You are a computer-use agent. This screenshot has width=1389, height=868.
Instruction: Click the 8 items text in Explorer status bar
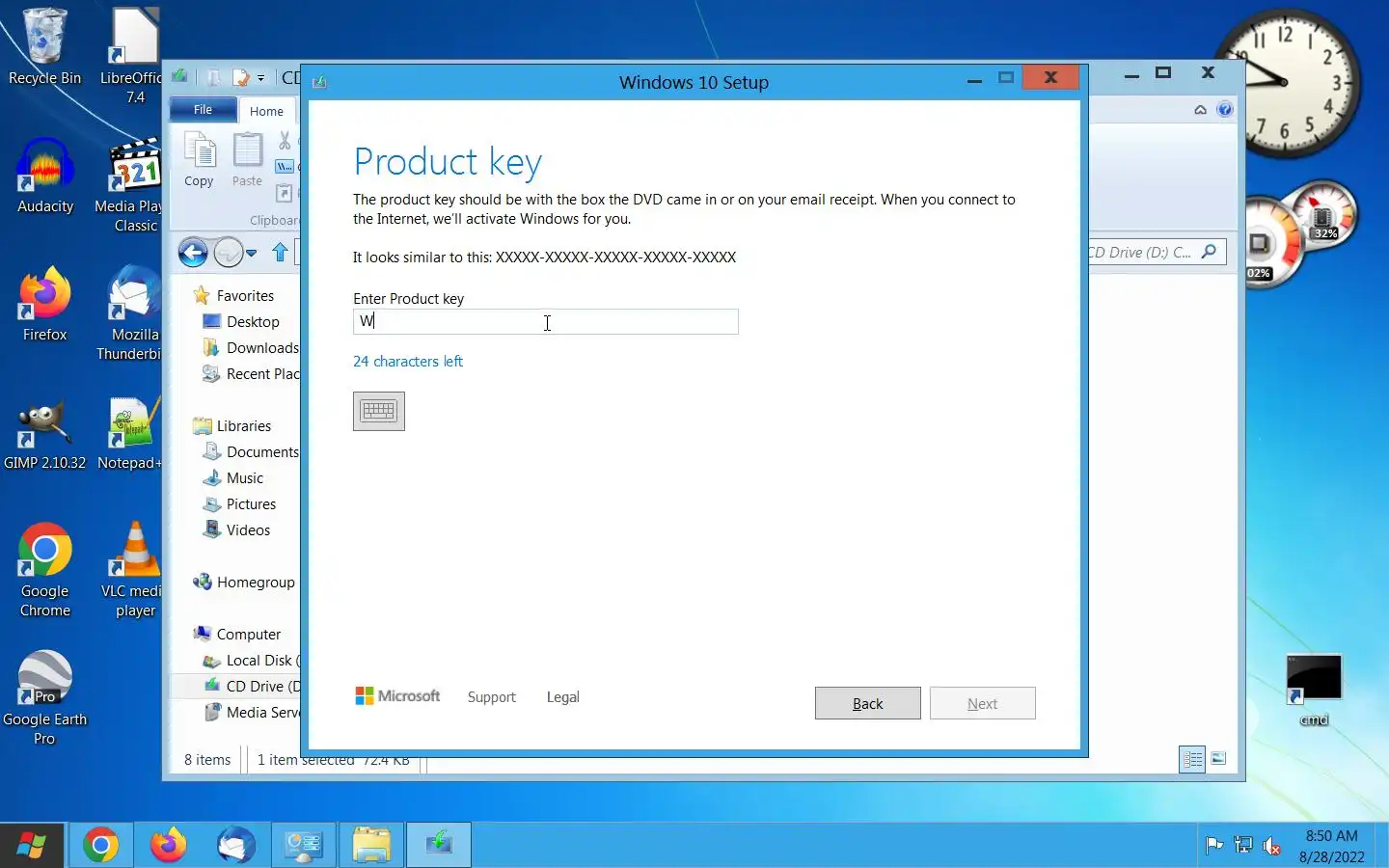click(207, 760)
